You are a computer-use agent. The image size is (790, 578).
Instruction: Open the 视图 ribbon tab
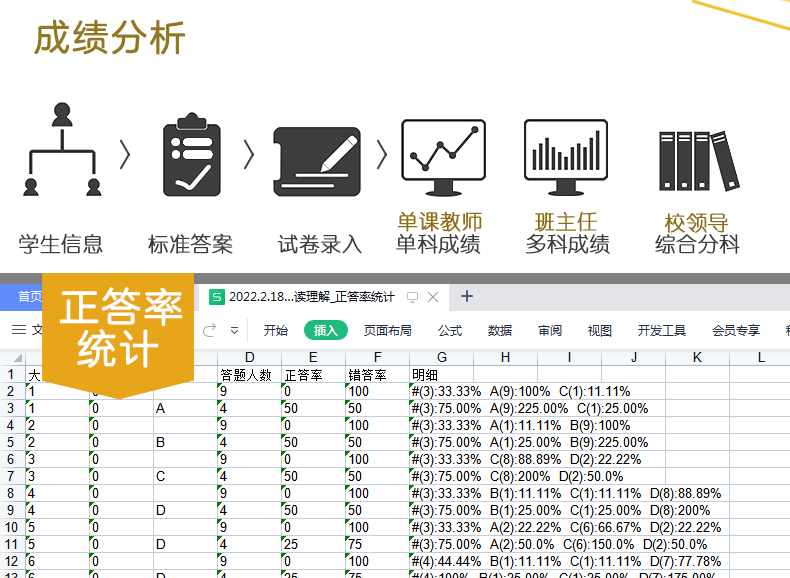[x=600, y=331]
